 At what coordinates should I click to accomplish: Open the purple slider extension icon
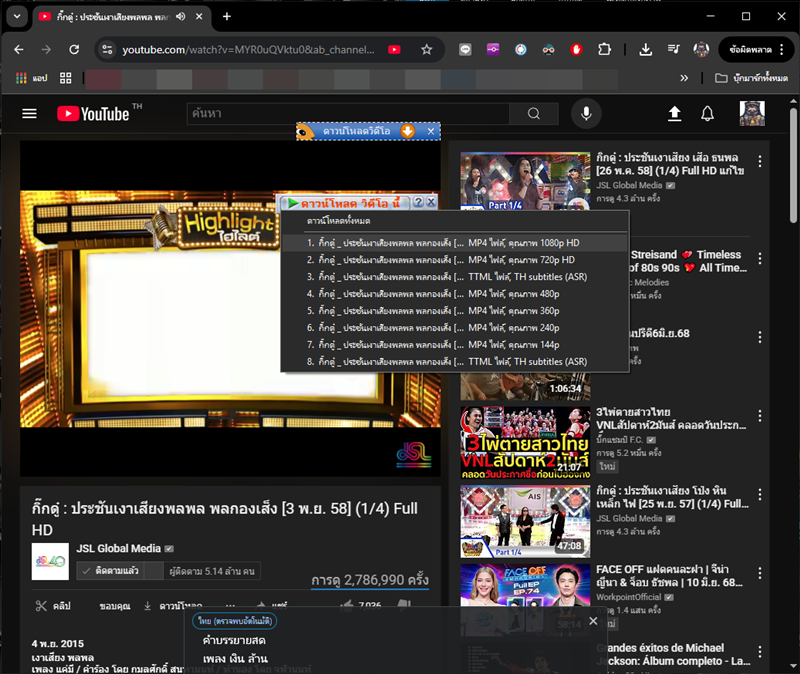click(x=493, y=49)
